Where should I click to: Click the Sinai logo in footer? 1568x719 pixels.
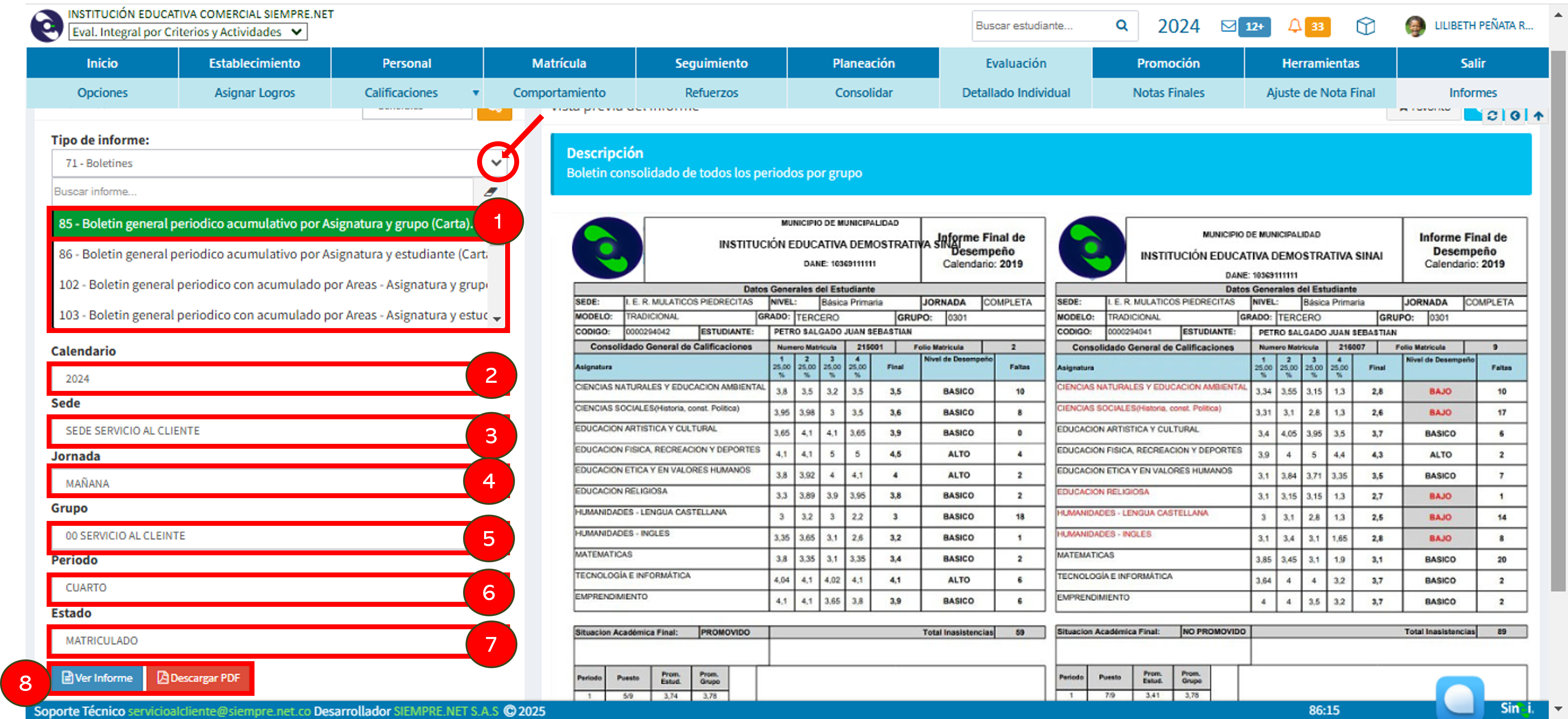(x=1517, y=708)
